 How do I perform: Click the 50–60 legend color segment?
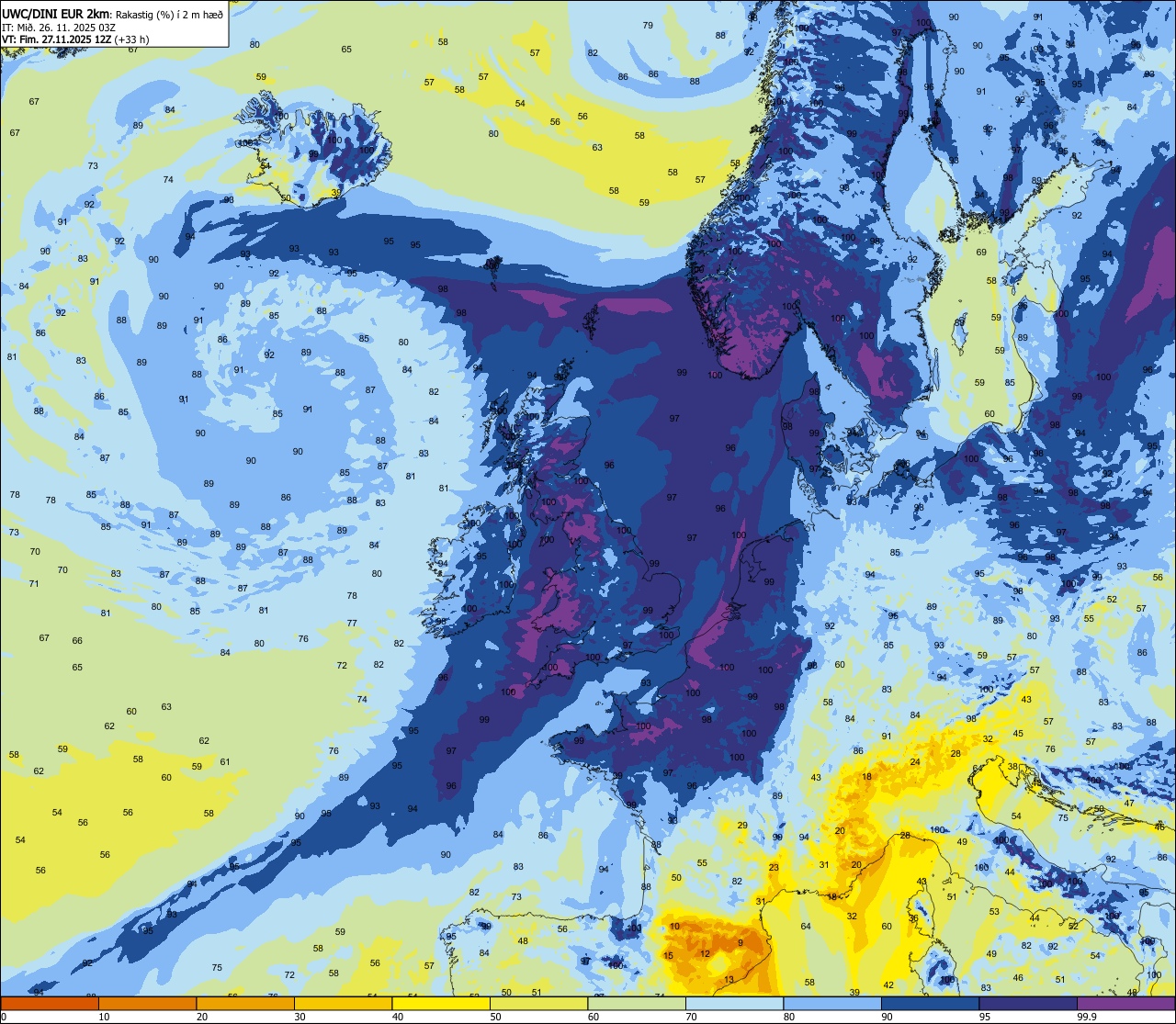tap(538, 1003)
